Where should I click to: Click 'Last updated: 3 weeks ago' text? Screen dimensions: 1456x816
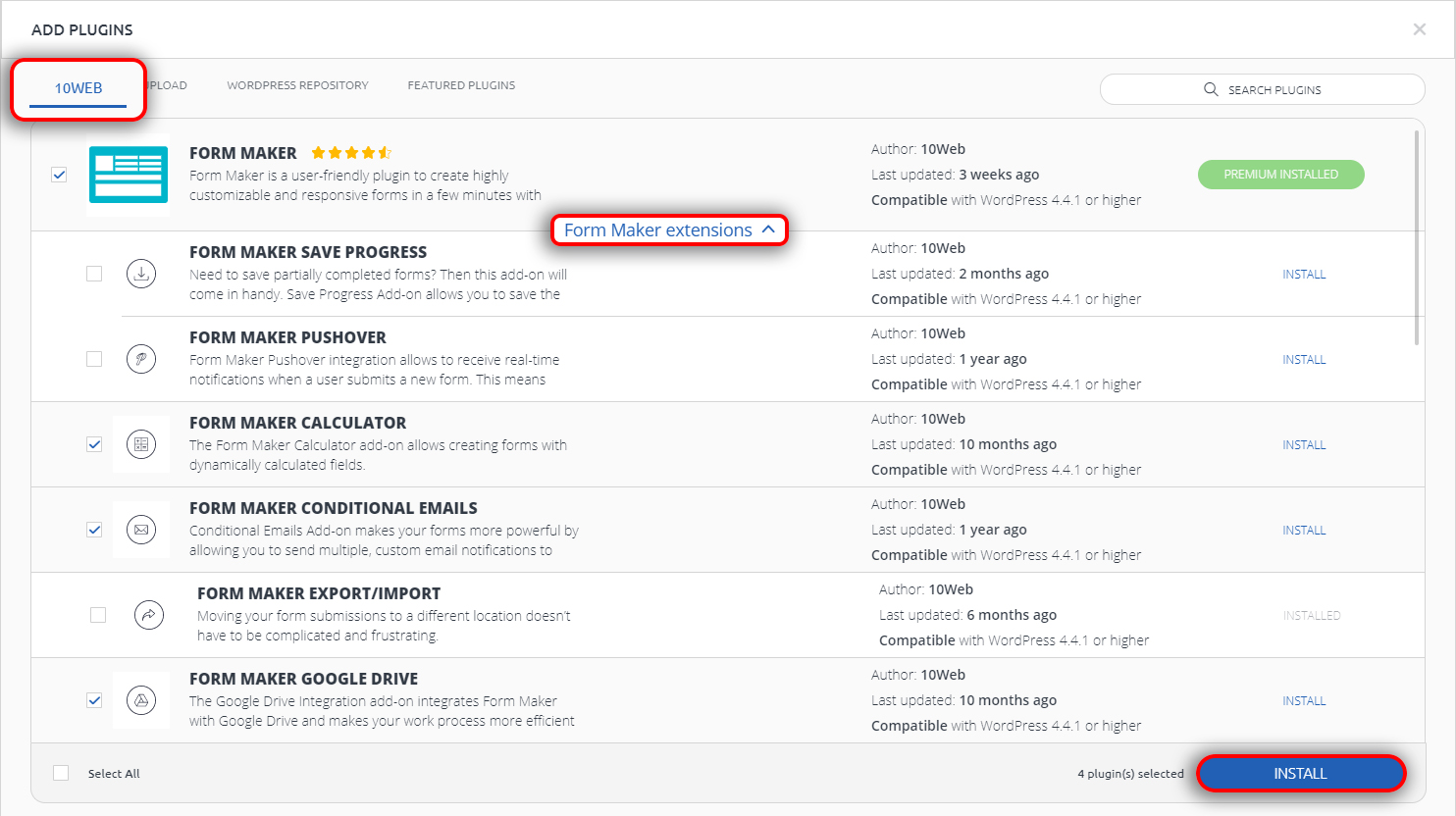pyautogui.click(x=955, y=175)
